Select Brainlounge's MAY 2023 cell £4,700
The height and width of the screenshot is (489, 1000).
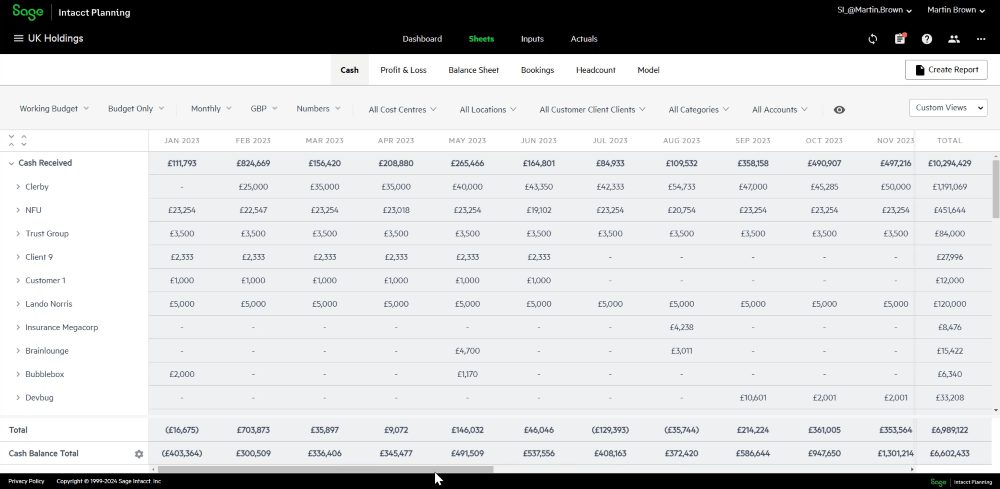pos(467,351)
